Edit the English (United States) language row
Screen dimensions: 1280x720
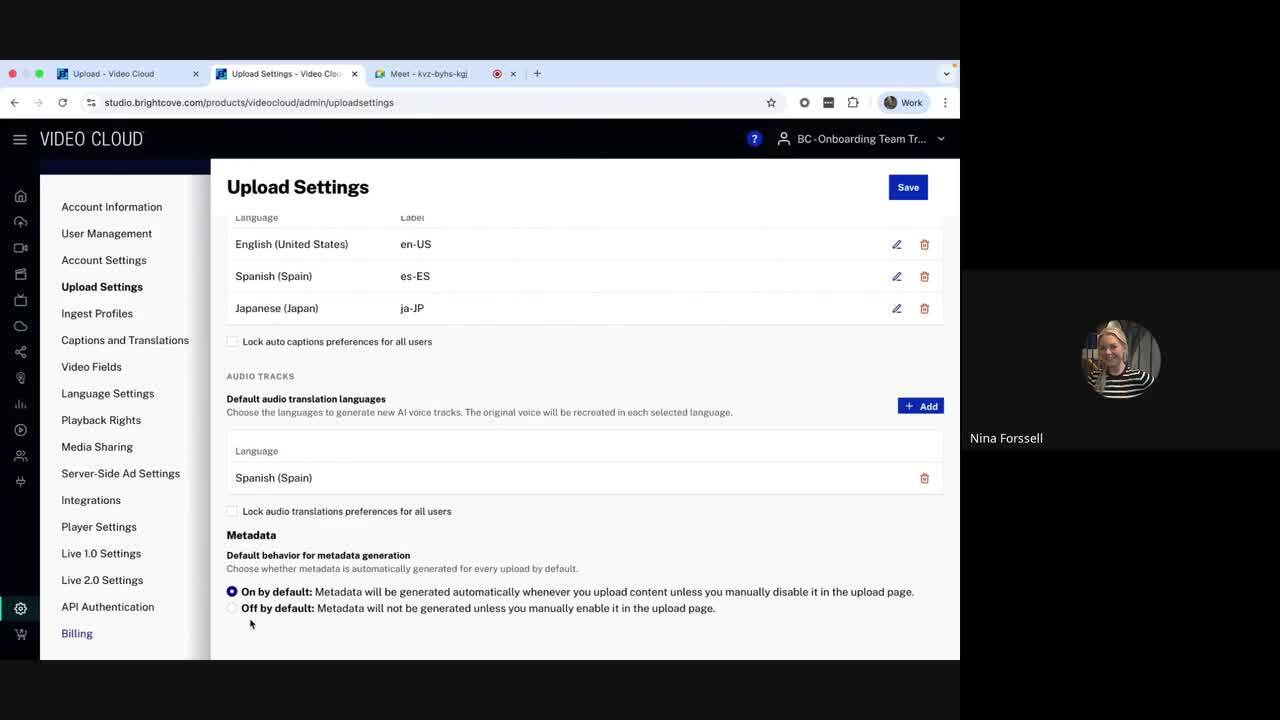[896, 245]
